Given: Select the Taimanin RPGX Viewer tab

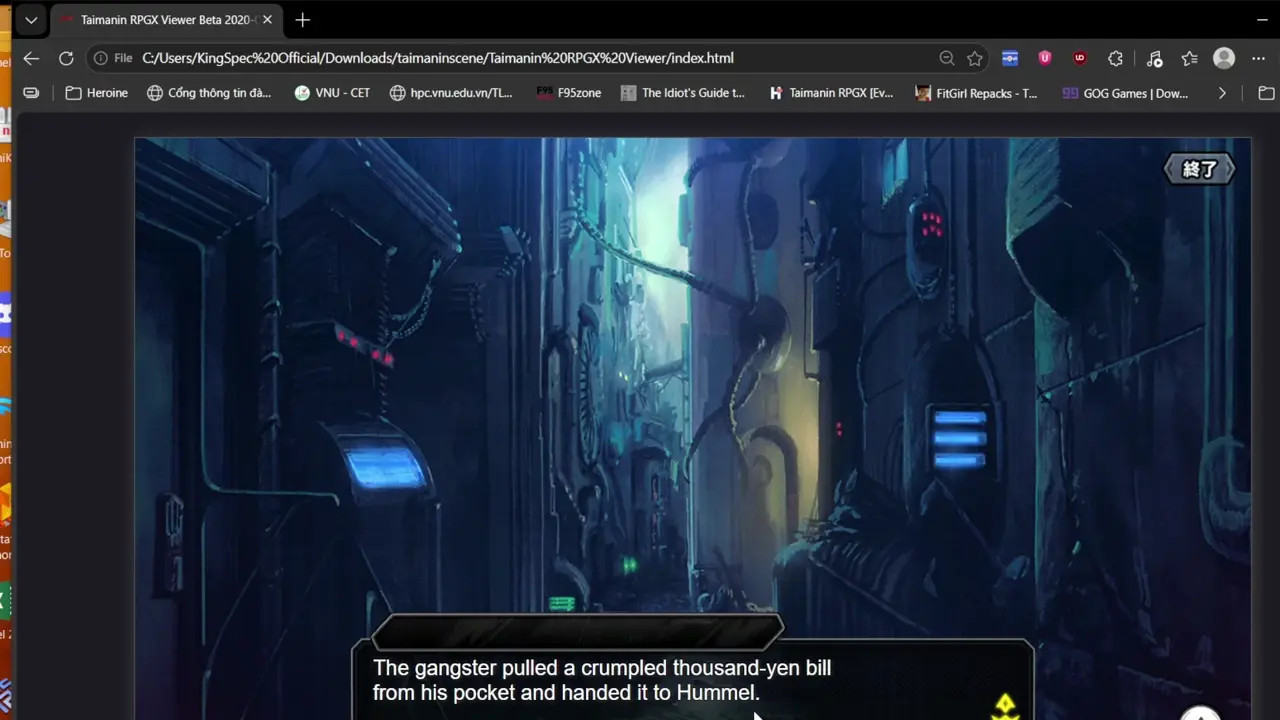Looking at the screenshot, I should click(166, 20).
